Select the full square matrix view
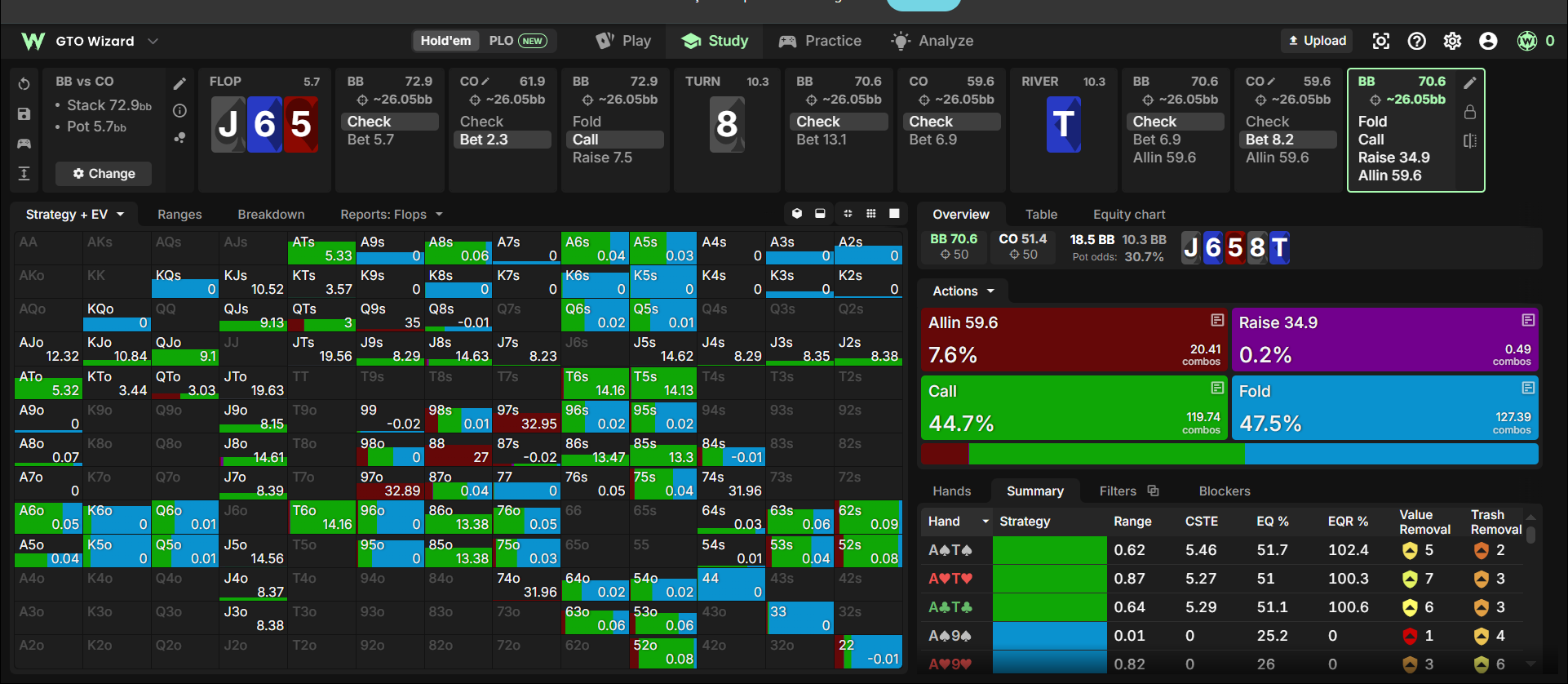This screenshot has height=684, width=1568. [894, 214]
